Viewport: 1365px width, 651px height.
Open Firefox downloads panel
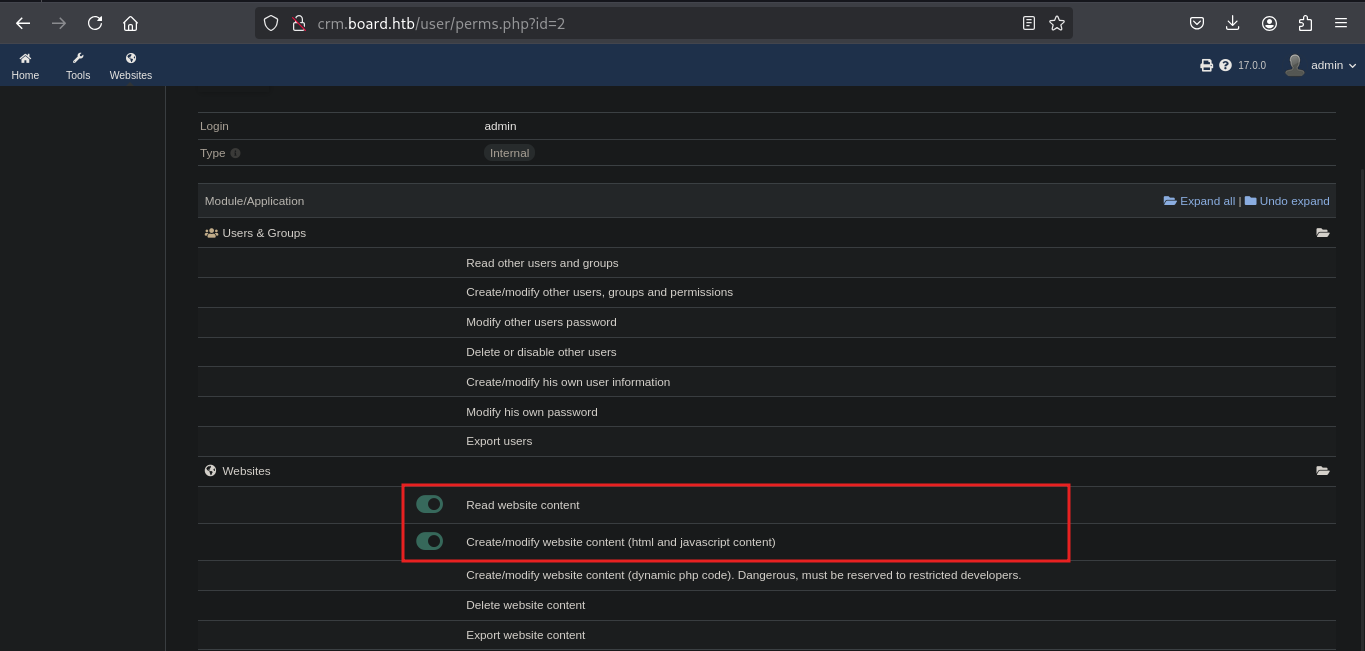pyautogui.click(x=1233, y=23)
